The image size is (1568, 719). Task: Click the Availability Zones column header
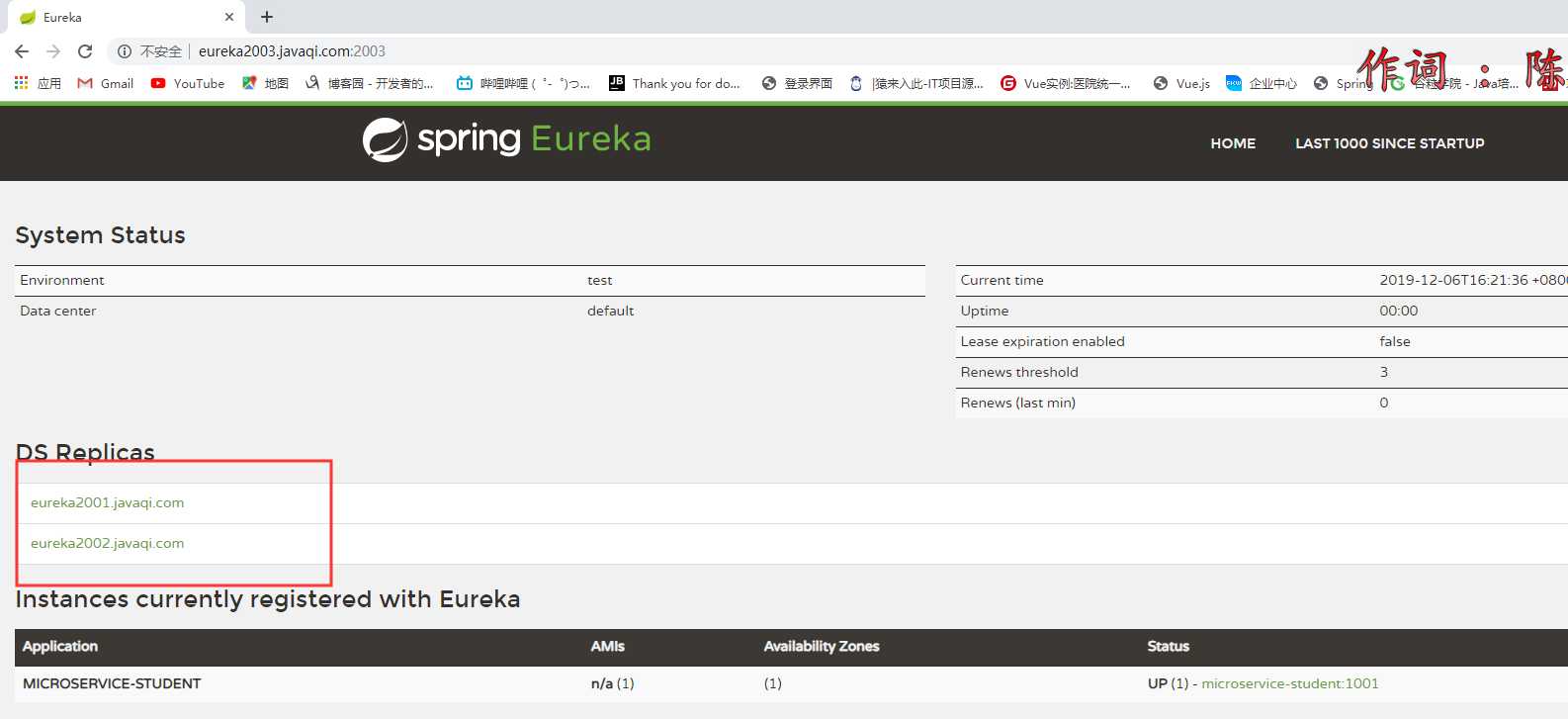coord(822,646)
